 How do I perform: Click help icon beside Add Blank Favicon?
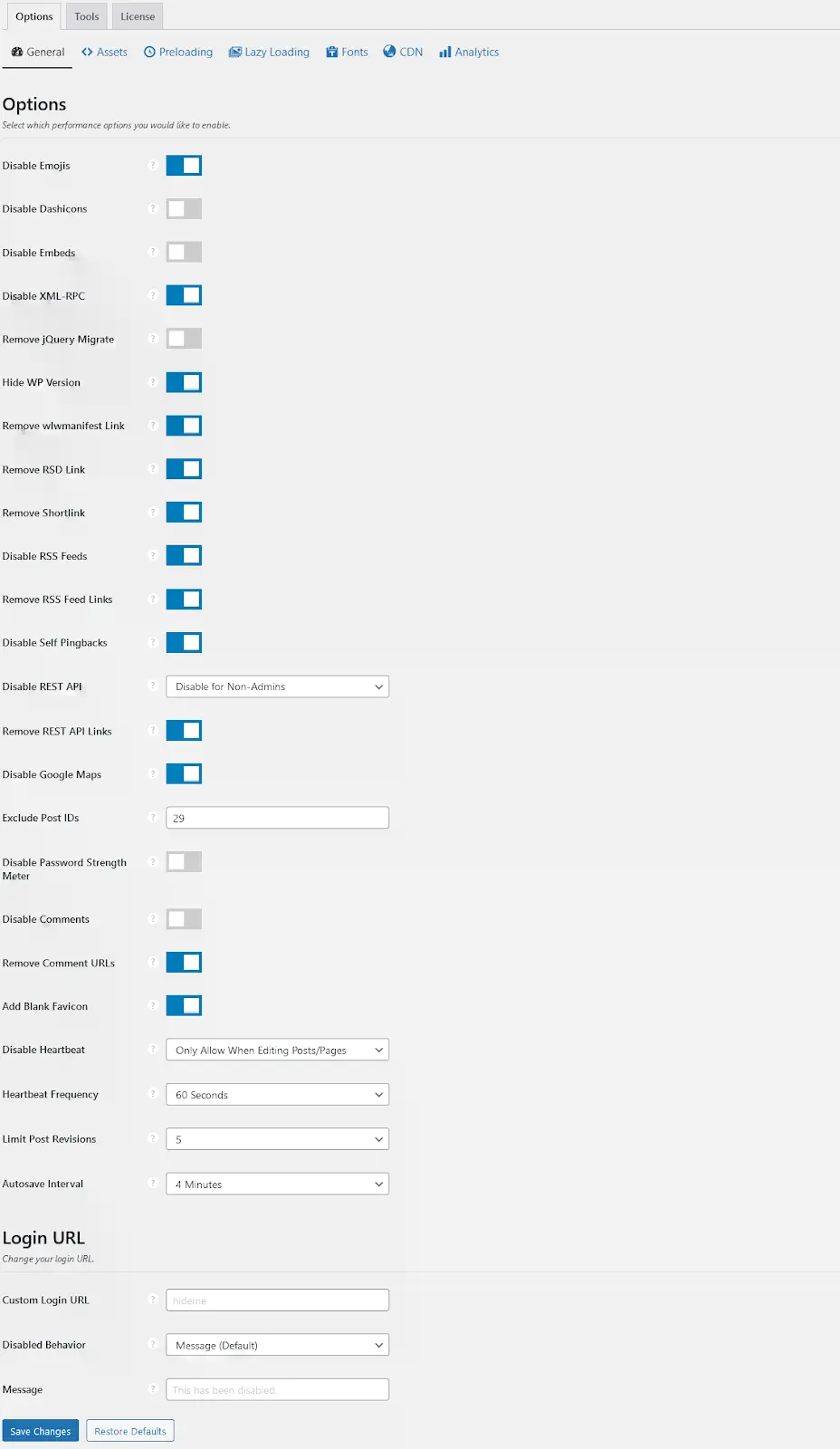click(x=152, y=1005)
